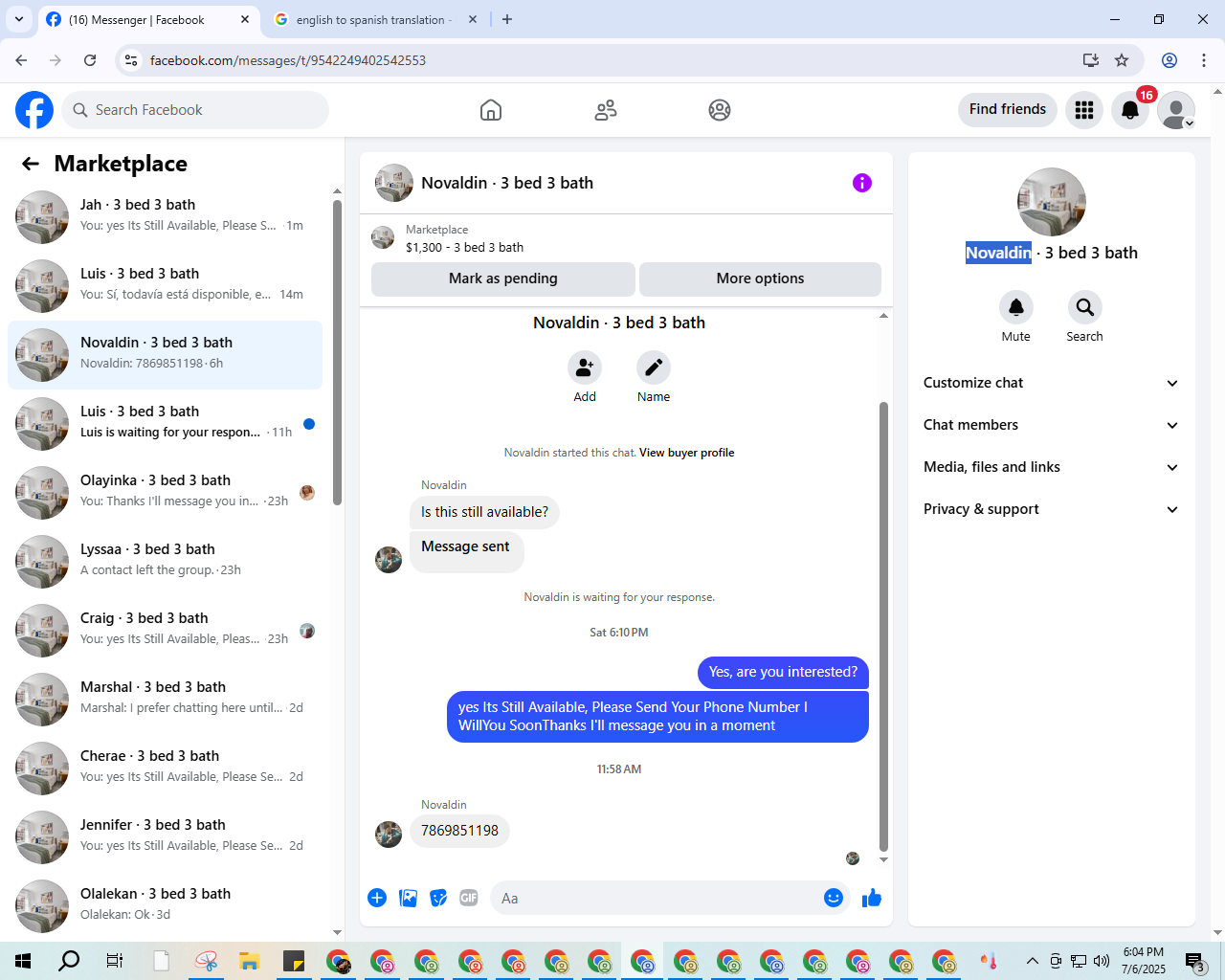Image resolution: width=1225 pixels, height=980 pixels.
Task: Mute the conversation with the bell icon
Action: pyautogui.click(x=1016, y=307)
